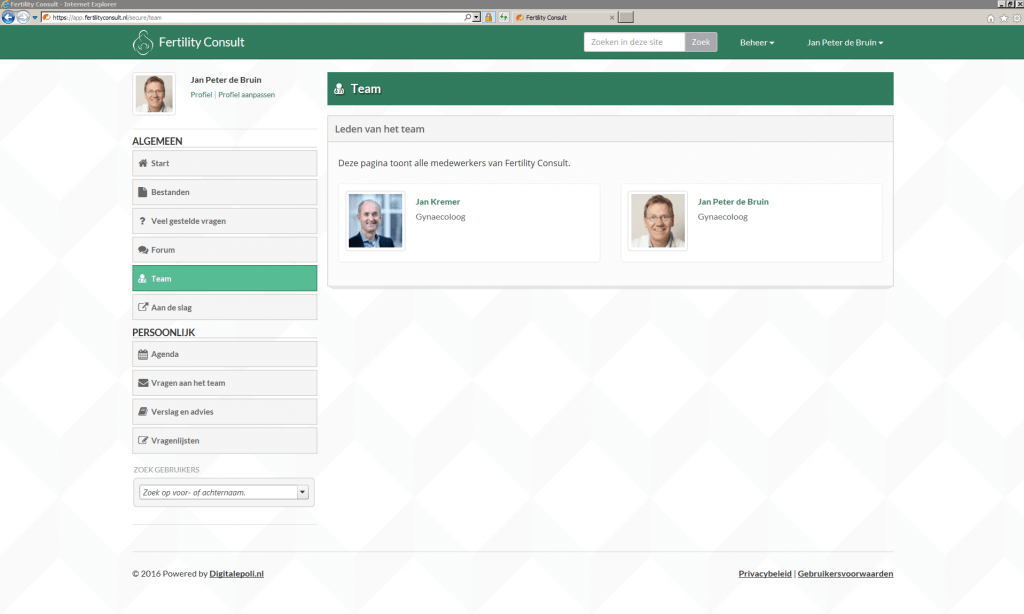The image size is (1024, 614).
Task: Open the Forum menu item
Action: (225, 250)
